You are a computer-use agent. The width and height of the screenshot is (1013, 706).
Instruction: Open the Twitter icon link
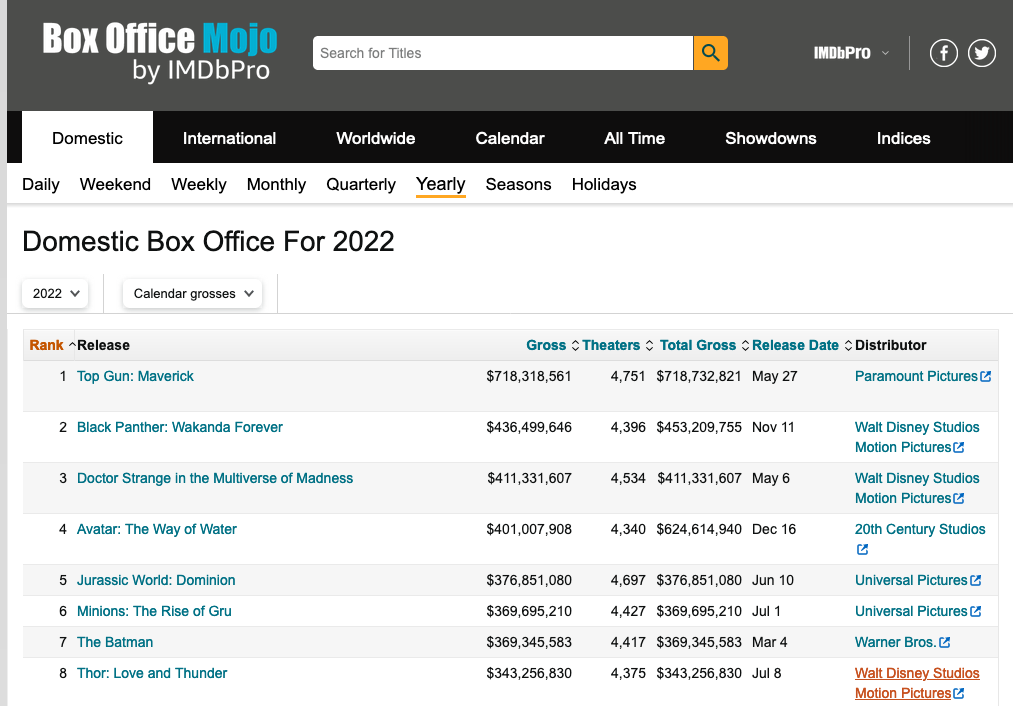coord(982,53)
